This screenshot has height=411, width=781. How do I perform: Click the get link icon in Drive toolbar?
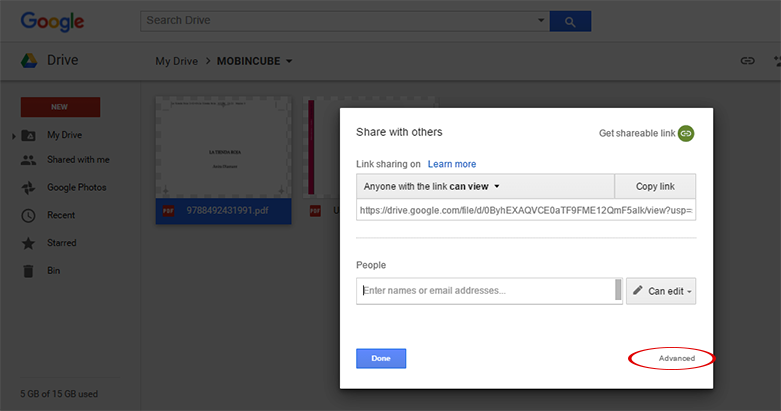[747, 61]
